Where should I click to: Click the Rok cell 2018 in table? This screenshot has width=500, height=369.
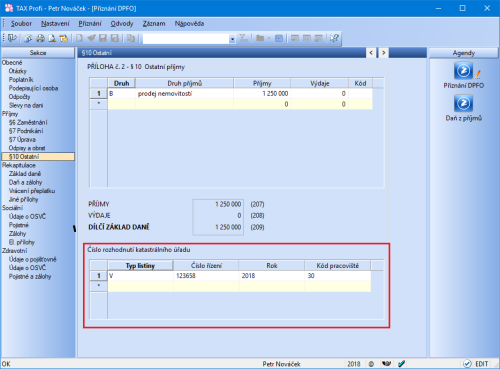(272, 276)
